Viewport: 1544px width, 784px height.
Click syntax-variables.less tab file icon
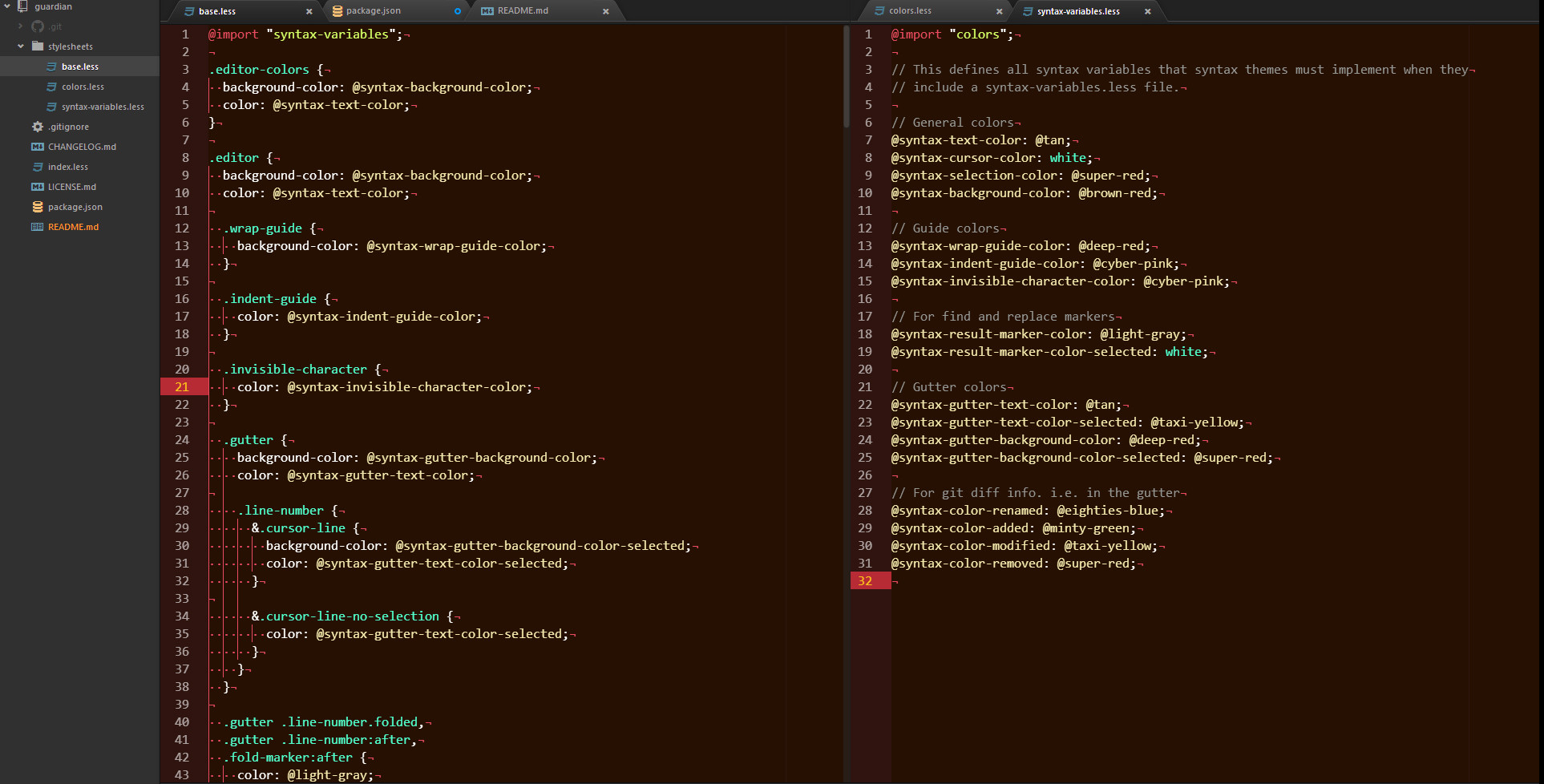click(1028, 11)
